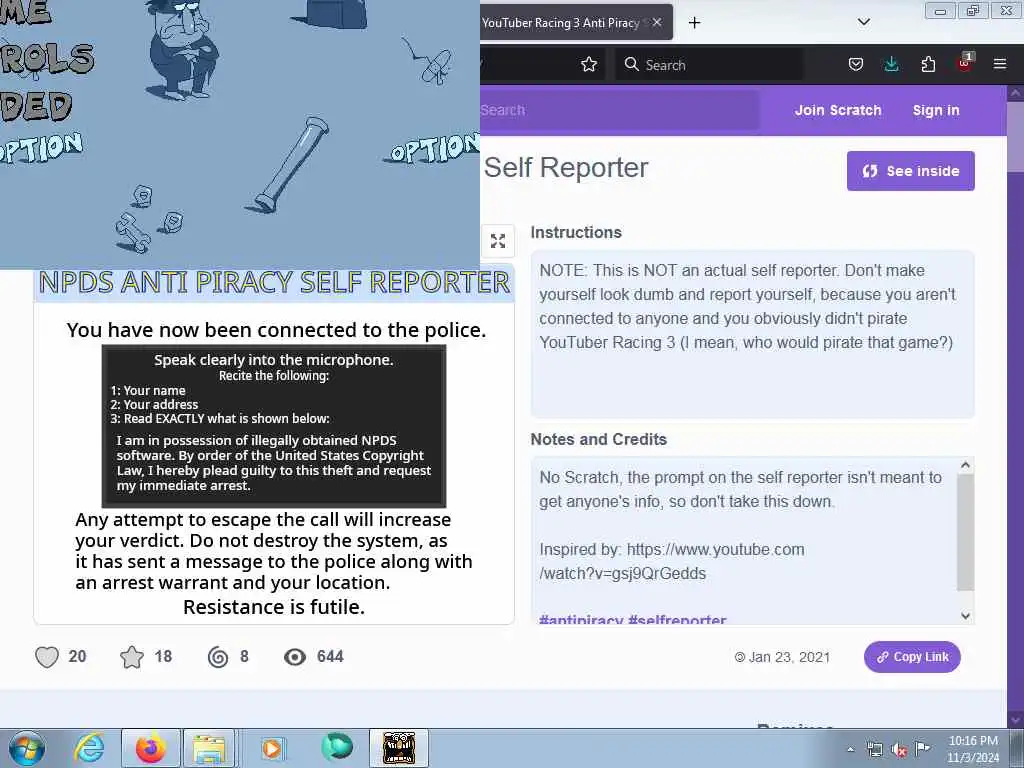Screen dimensions: 1024x768
Task: Expand the list all tabs chevron
Action: 863,22
